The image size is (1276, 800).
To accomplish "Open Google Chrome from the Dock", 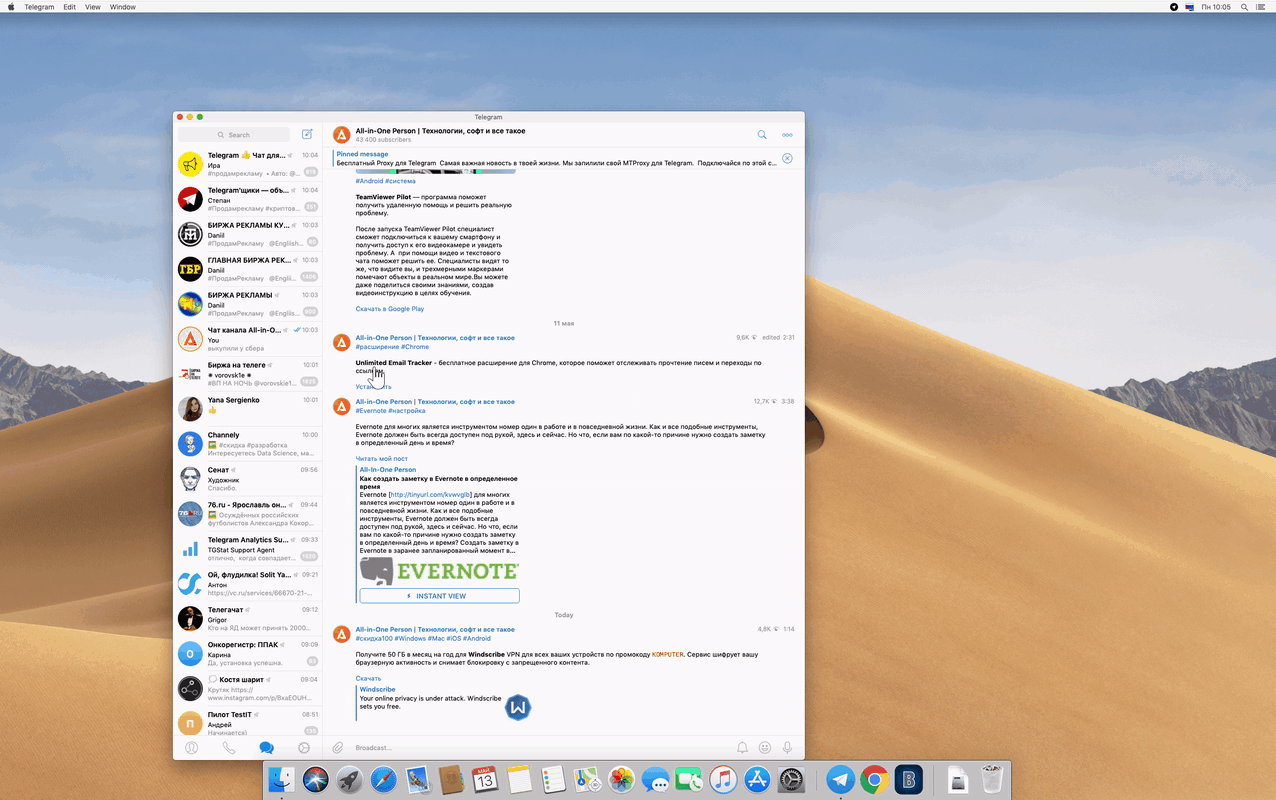I will (x=875, y=780).
